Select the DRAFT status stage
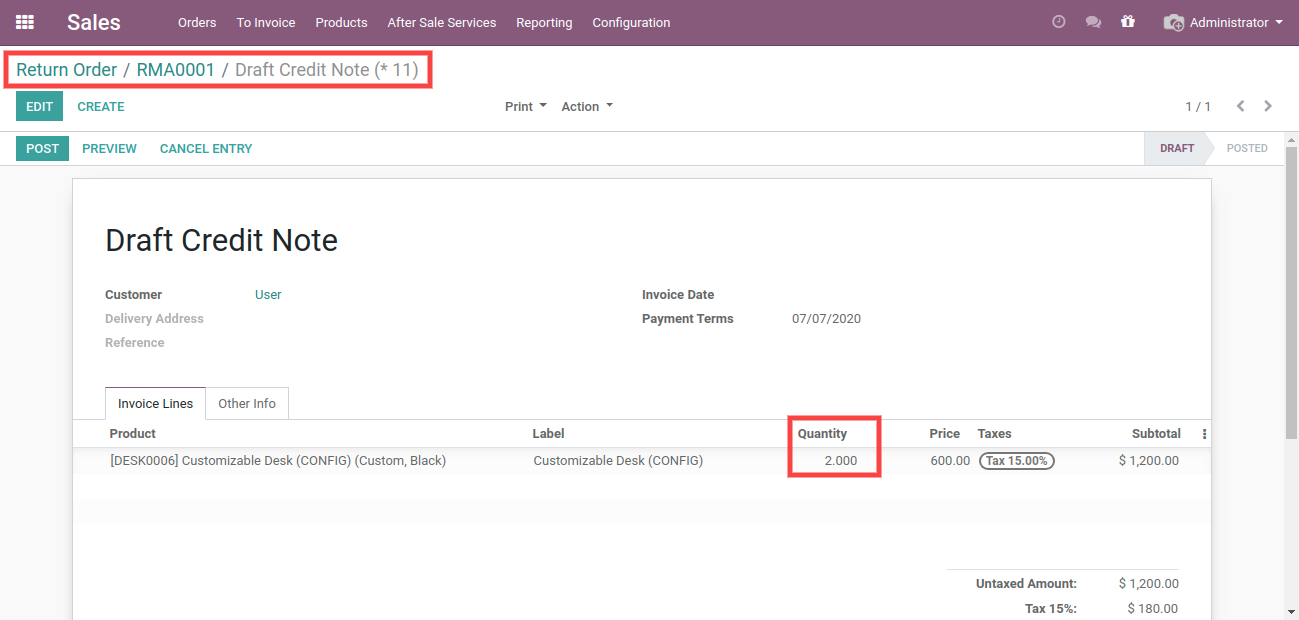The width and height of the screenshot is (1299, 620). coord(1176,148)
